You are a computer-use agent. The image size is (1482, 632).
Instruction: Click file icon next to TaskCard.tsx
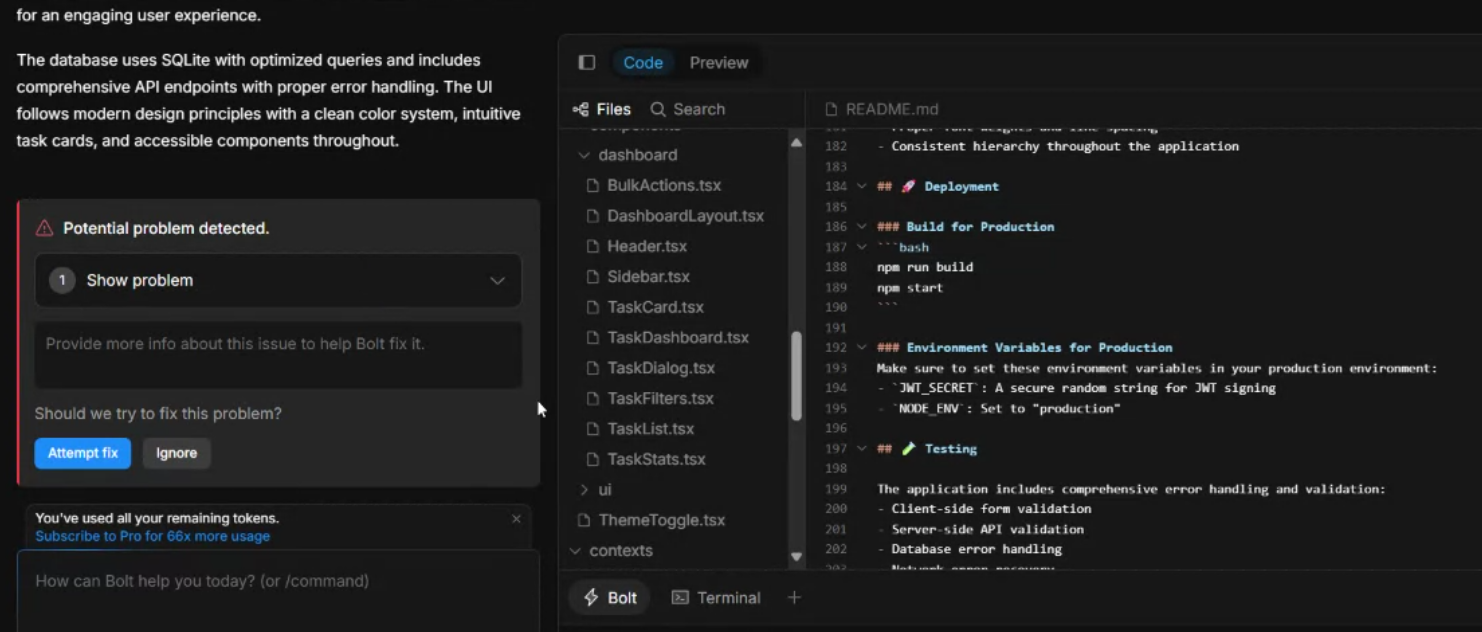592,307
